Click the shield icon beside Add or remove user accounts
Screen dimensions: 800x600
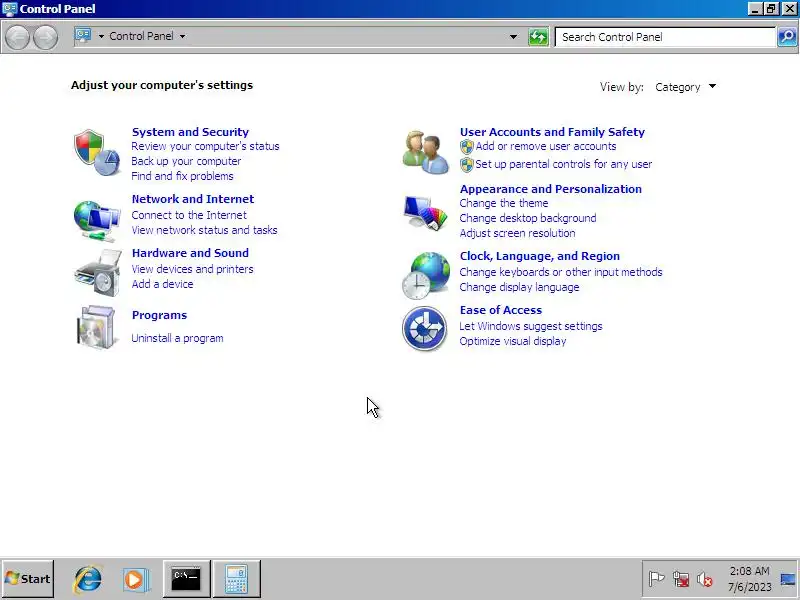point(467,147)
